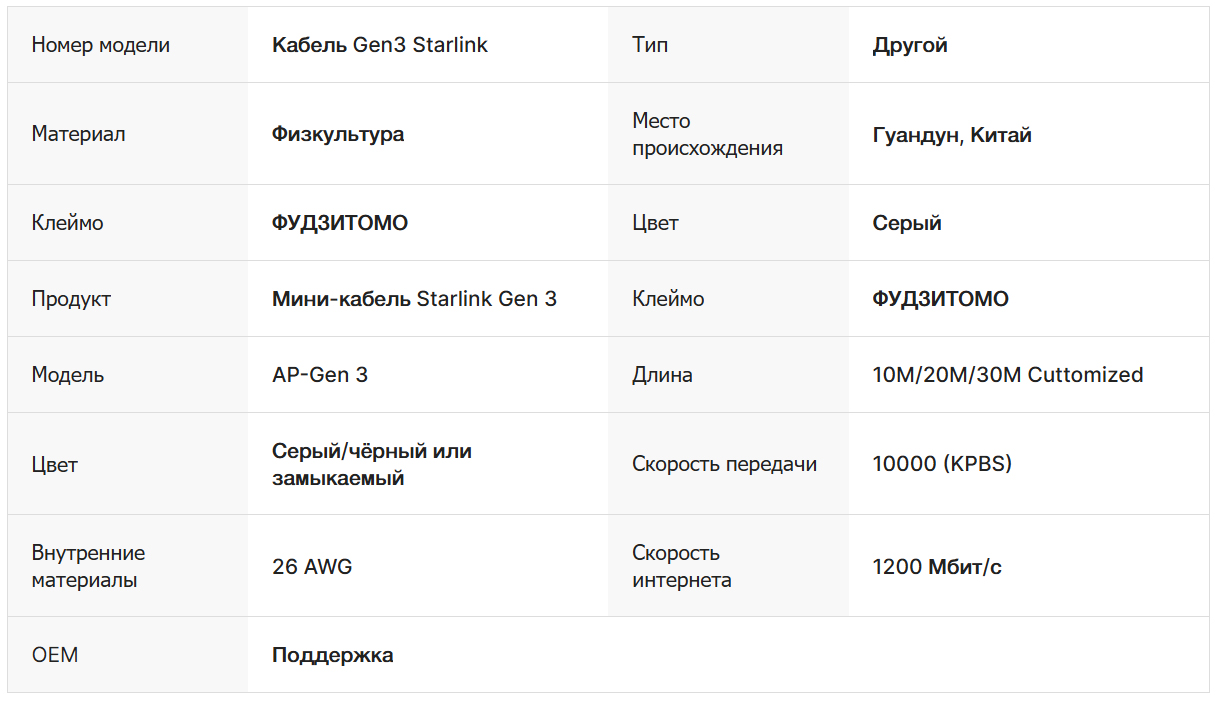Select the "Физкультура" material value
The height and width of the screenshot is (701, 1217).
point(338,134)
